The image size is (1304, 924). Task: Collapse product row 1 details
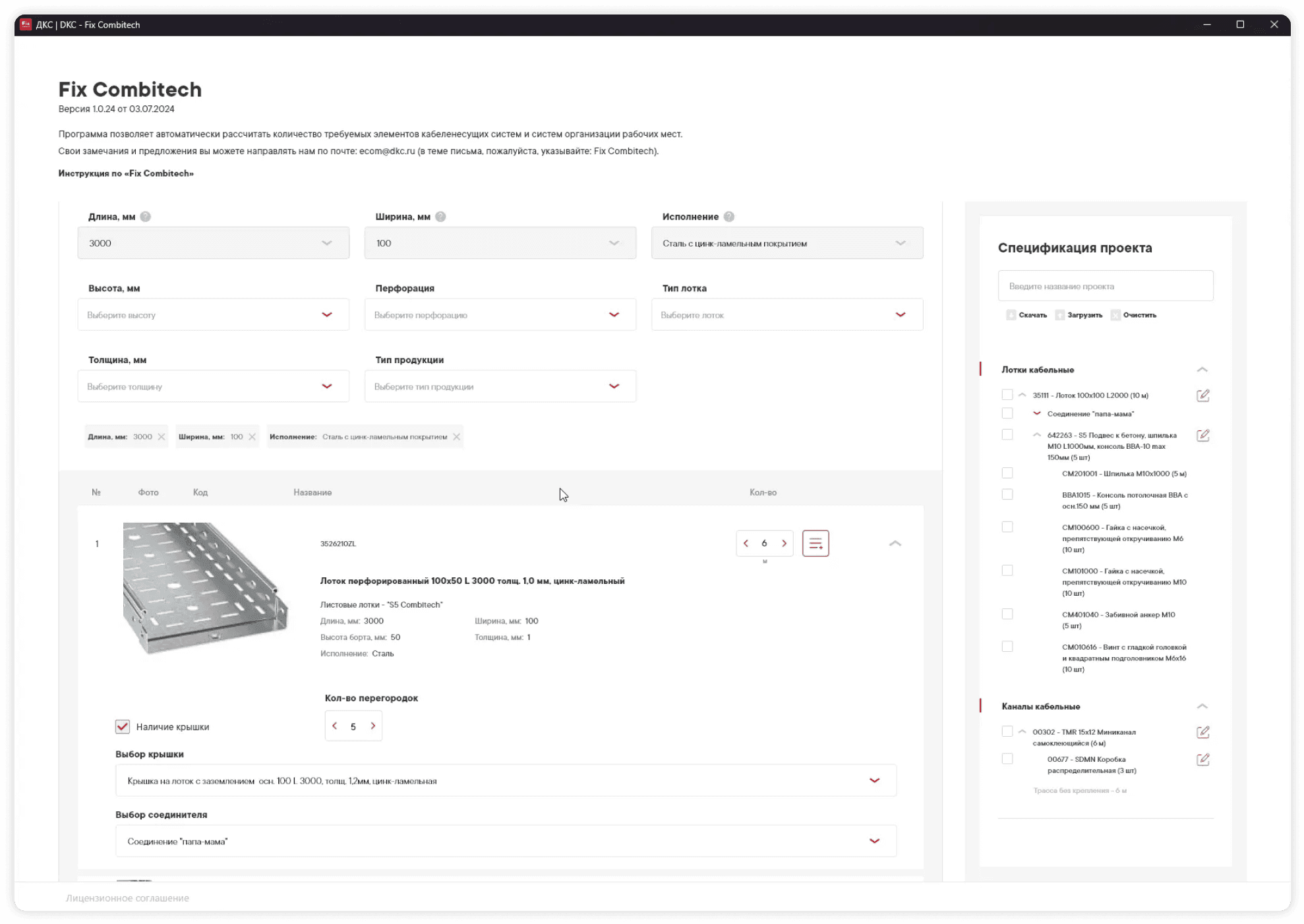(895, 544)
